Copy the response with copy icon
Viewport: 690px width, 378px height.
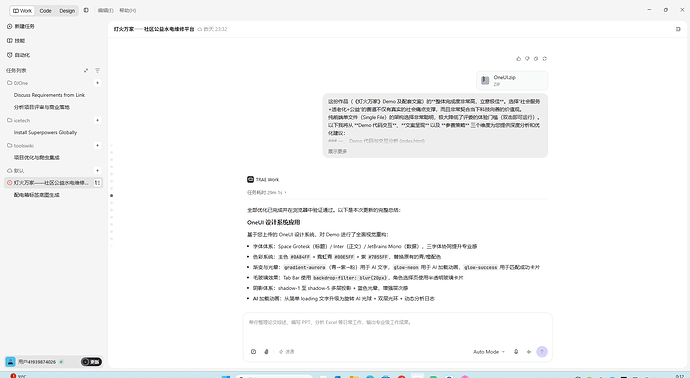coord(536,59)
